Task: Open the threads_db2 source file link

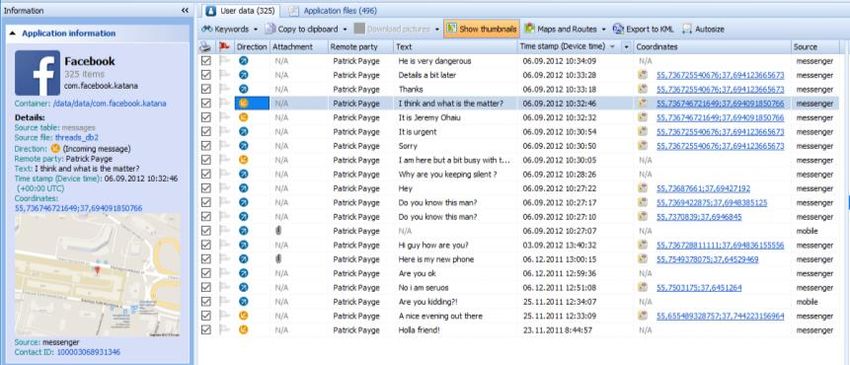Action: (76, 138)
